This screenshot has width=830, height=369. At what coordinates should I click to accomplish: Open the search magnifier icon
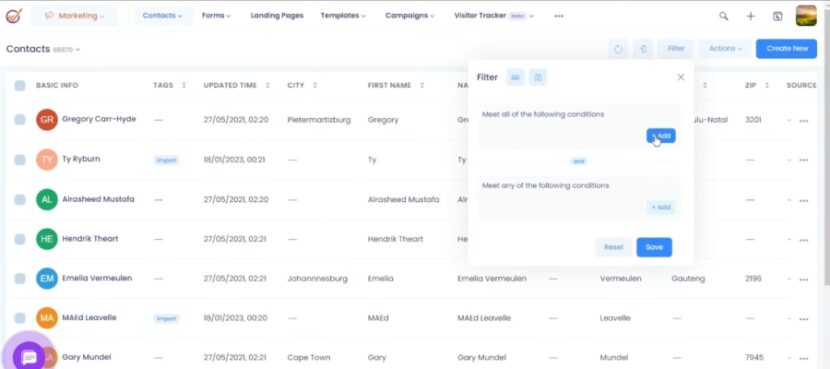pyautogui.click(x=723, y=16)
